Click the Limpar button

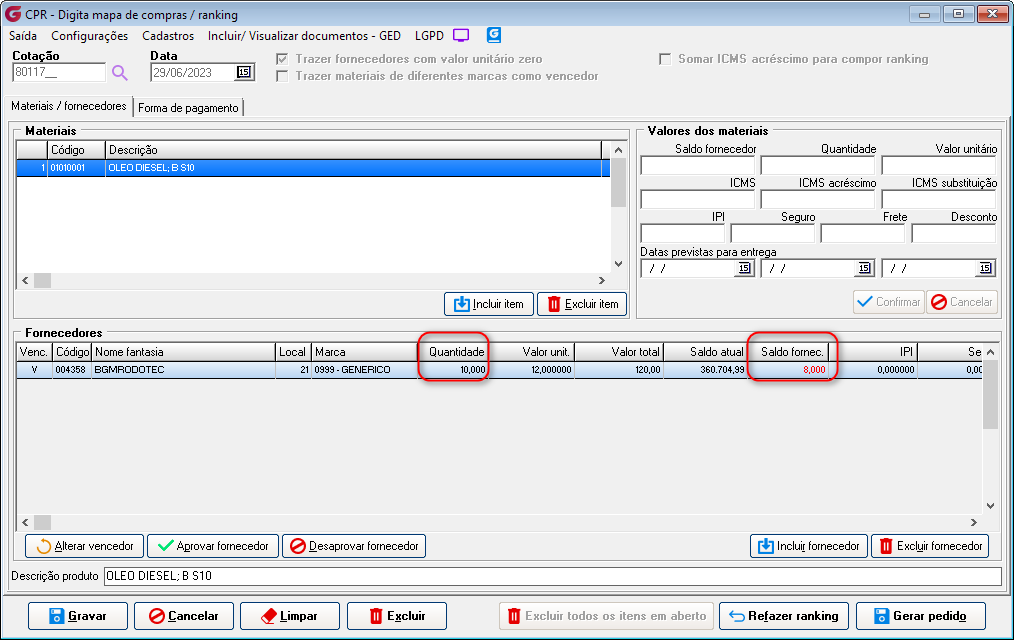point(290,616)
